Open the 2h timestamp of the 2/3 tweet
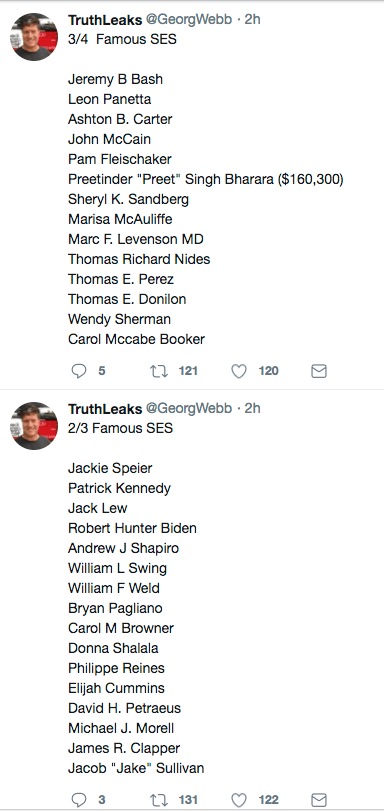 tap(253, 409)
